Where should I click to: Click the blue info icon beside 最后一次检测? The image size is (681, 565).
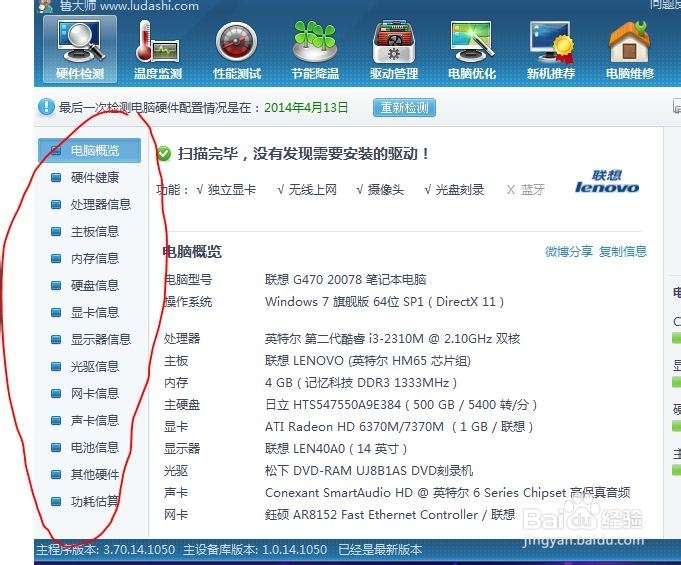pos(46,107)
